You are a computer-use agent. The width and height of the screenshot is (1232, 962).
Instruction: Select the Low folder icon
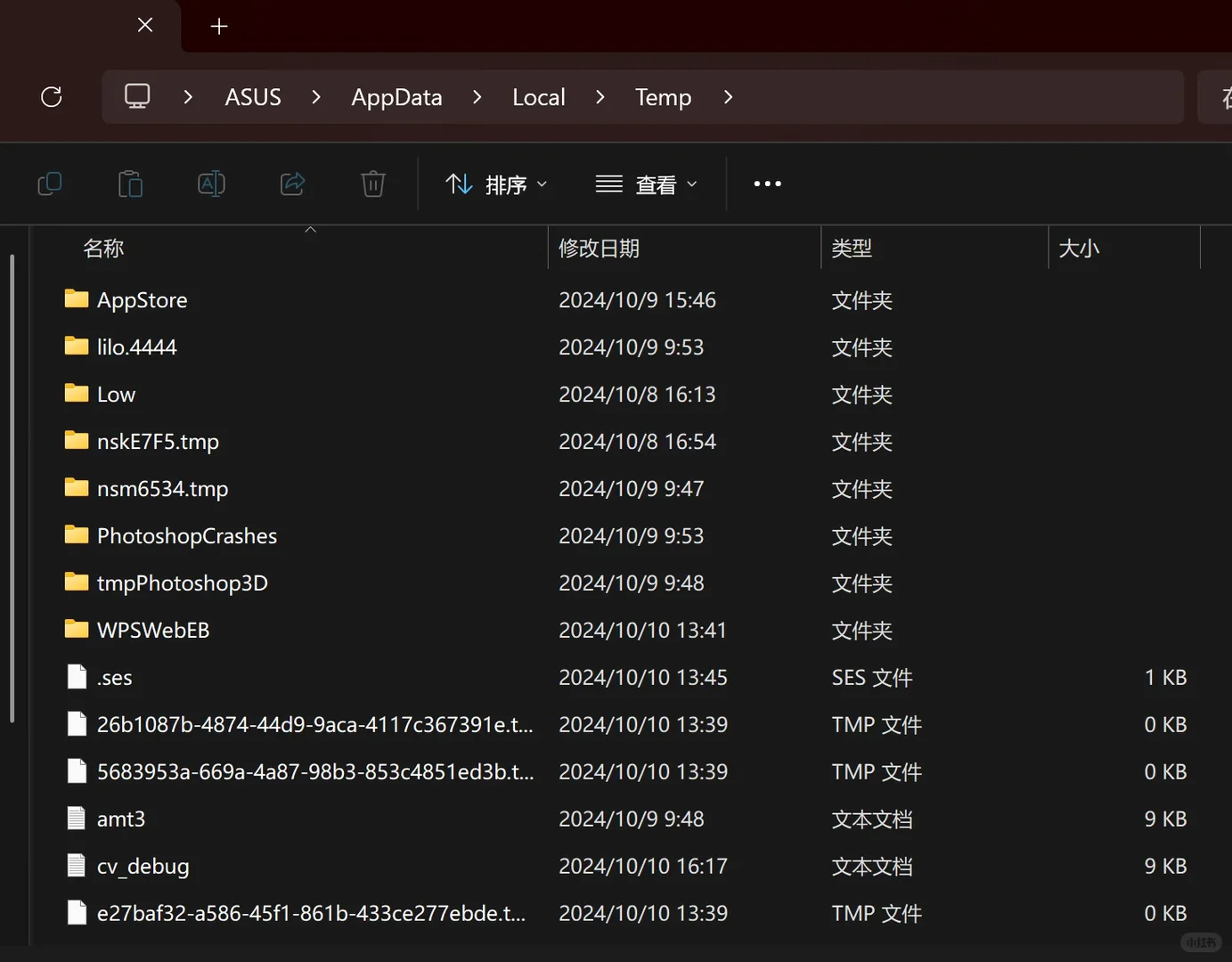(x=77, y=393)
